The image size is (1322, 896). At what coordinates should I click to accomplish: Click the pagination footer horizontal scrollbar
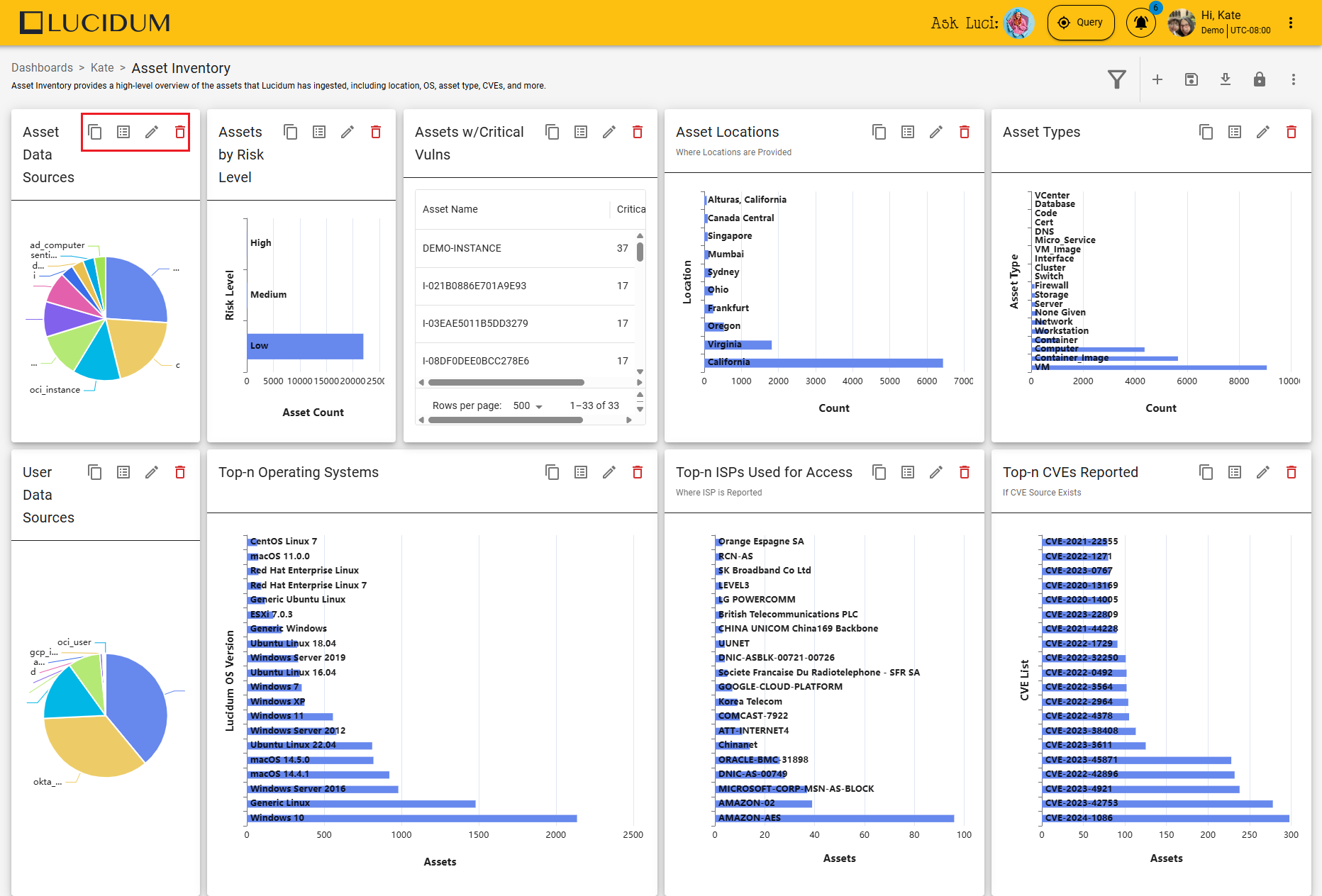coord(506,420)
